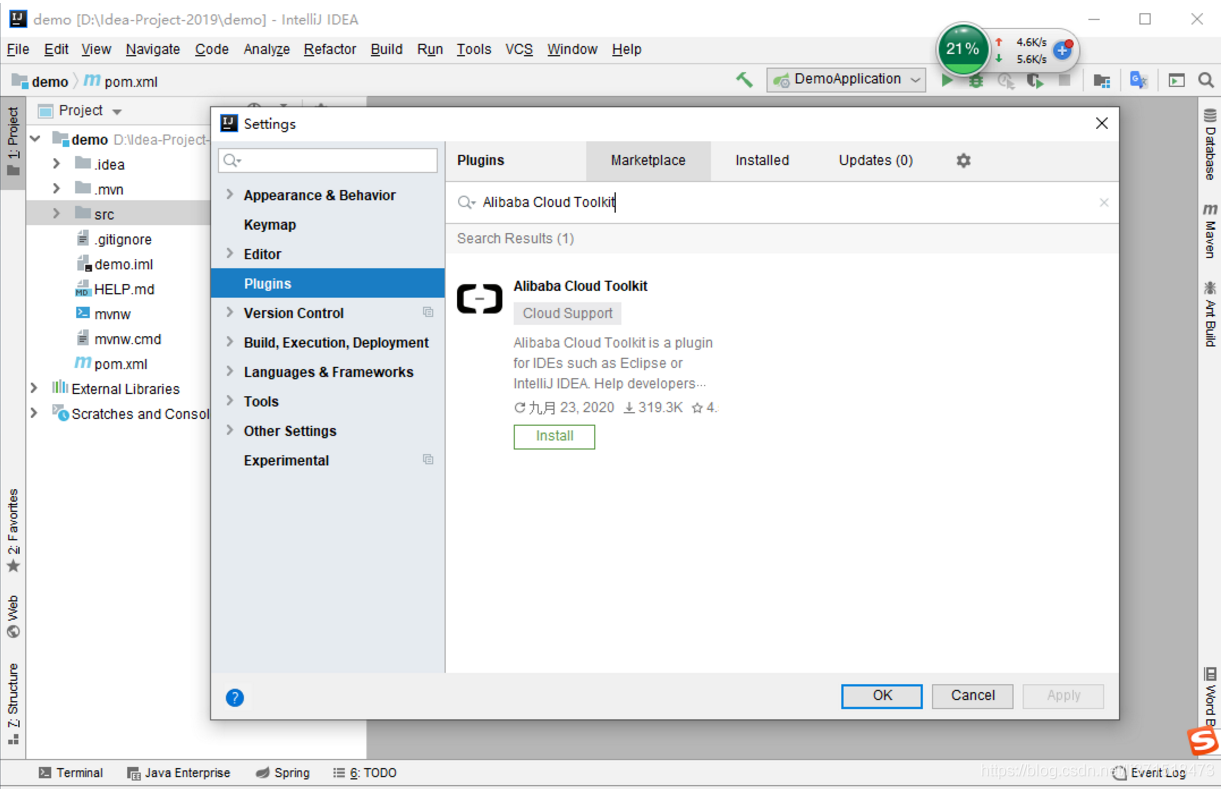1224x789 pixels.
Task: Expand the Tools settings group
Action: point(230,401)
